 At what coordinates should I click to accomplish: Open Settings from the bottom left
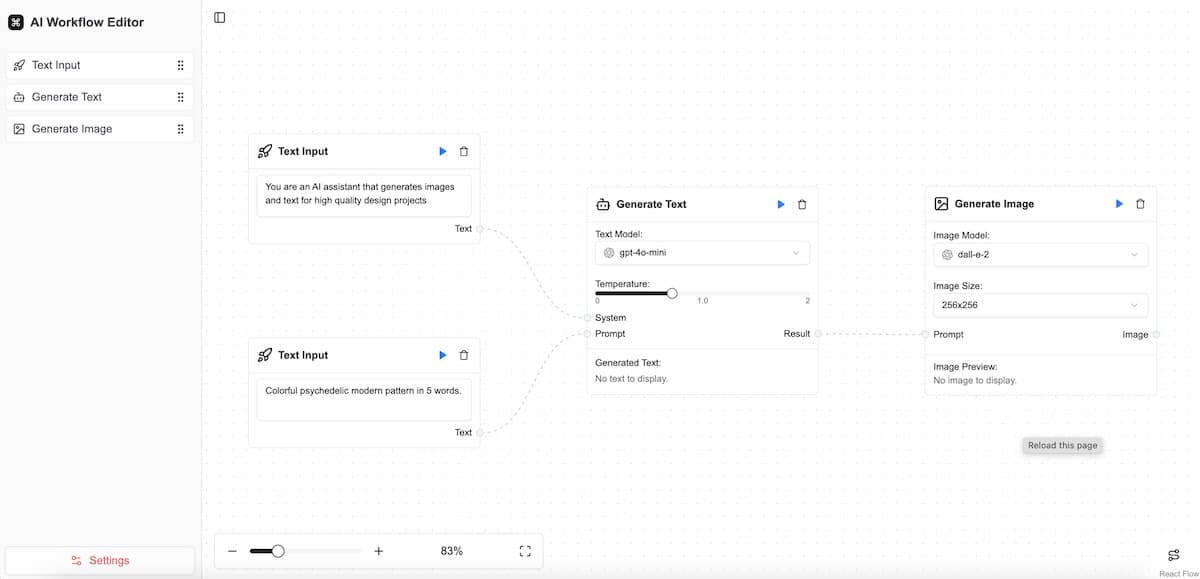pos(100,560)
